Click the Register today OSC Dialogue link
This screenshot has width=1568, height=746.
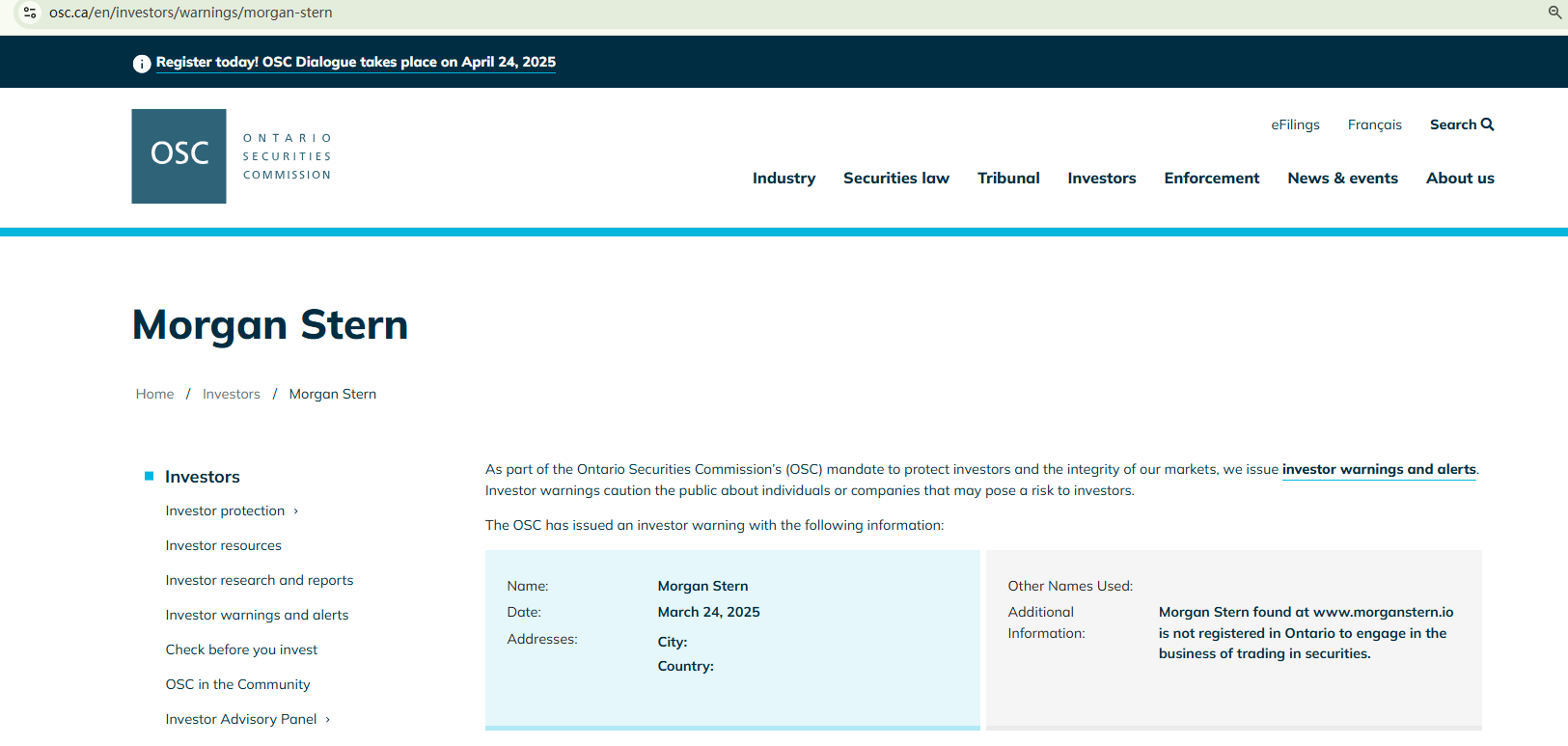[x=356, y=63]
